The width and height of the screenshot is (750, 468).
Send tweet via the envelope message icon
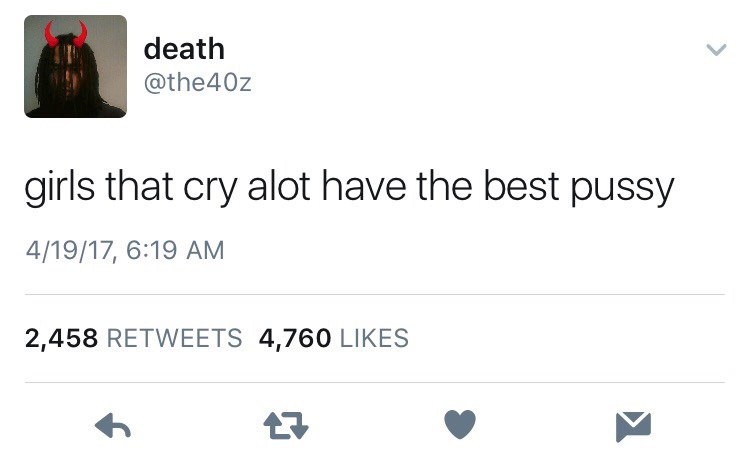click(633, 426)
